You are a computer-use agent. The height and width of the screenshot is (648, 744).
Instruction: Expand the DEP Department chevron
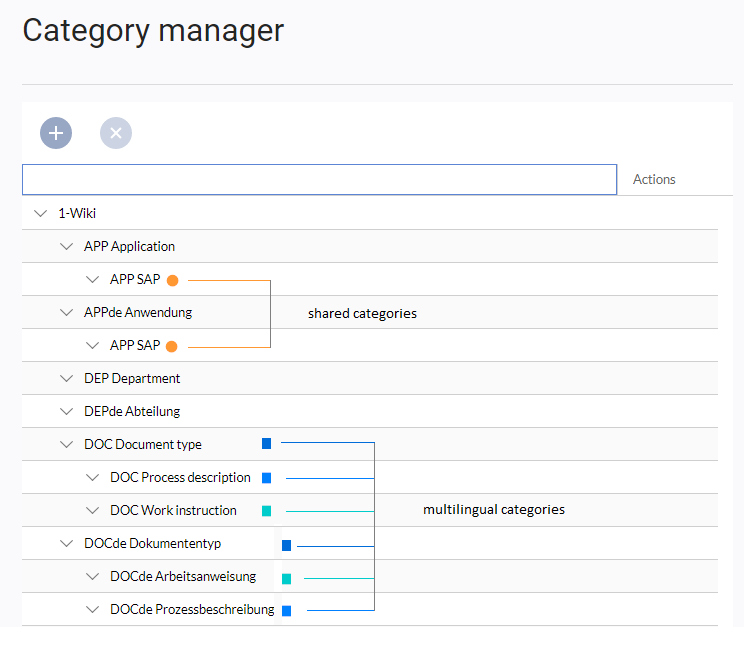(x=66, y=379)
